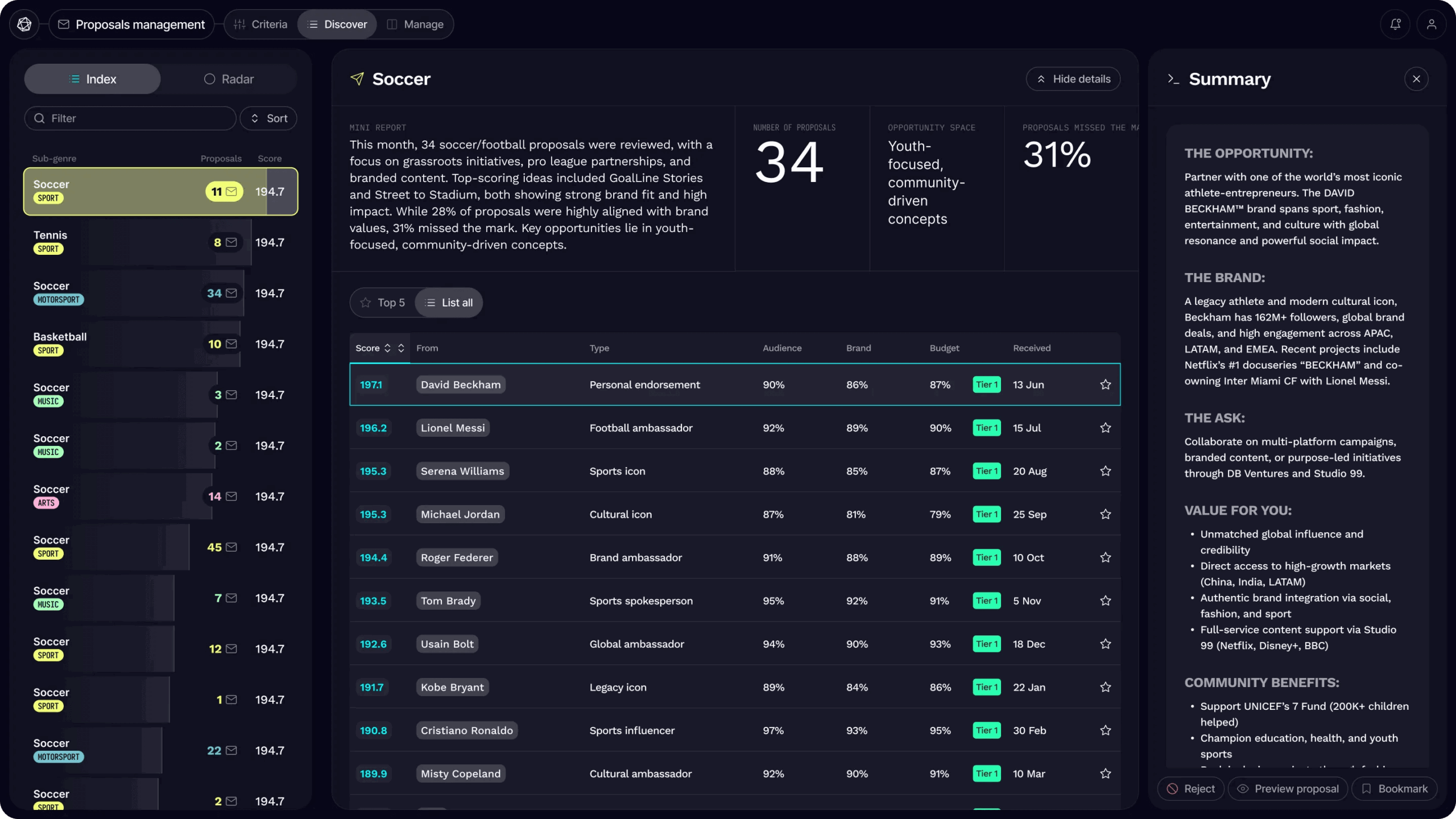Open the notifications bell icon
Viewport: 1456px width, 819px height.
[1395, 24]
